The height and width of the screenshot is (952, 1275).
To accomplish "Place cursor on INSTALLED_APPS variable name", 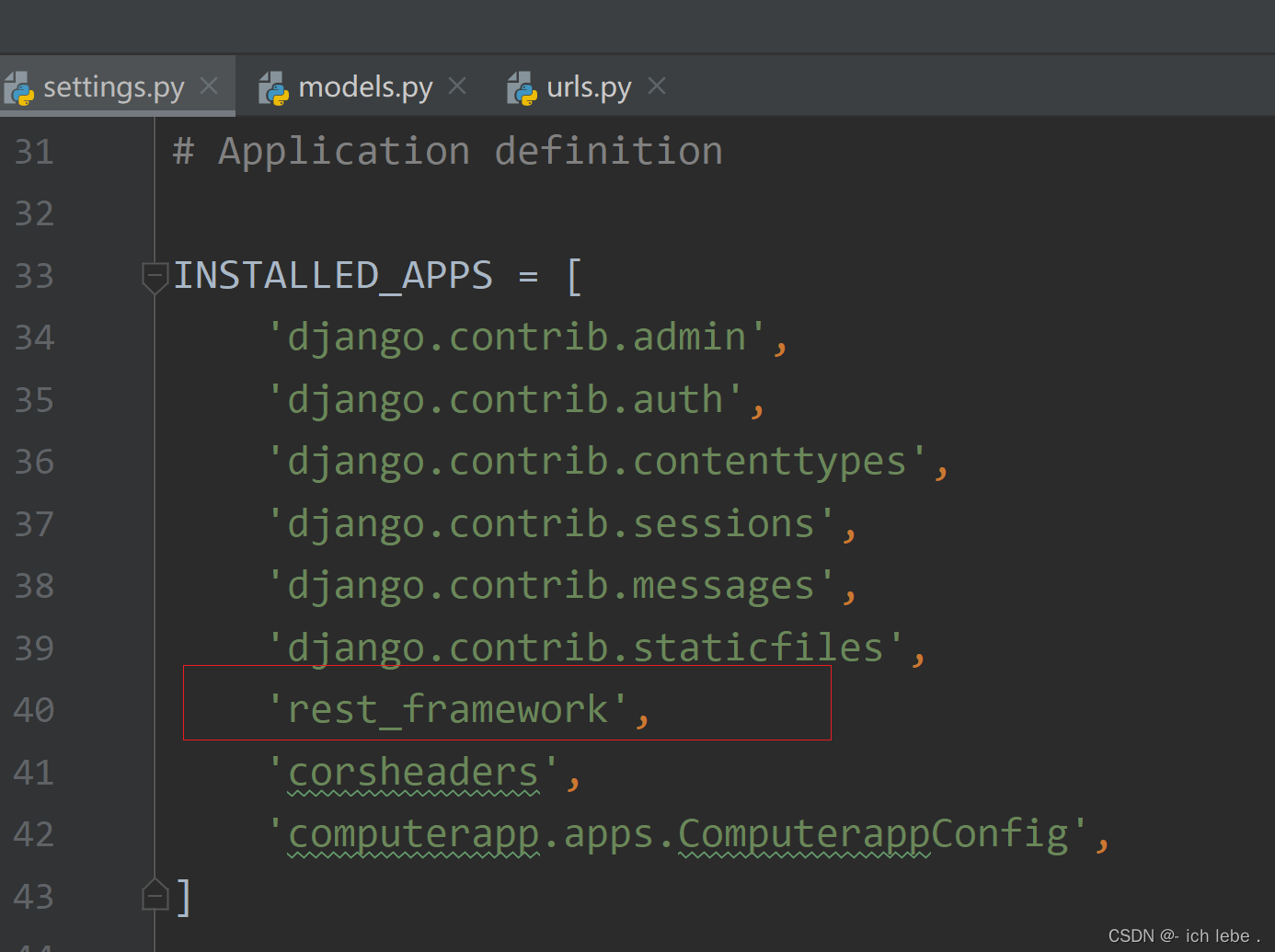I will [333, 276].
